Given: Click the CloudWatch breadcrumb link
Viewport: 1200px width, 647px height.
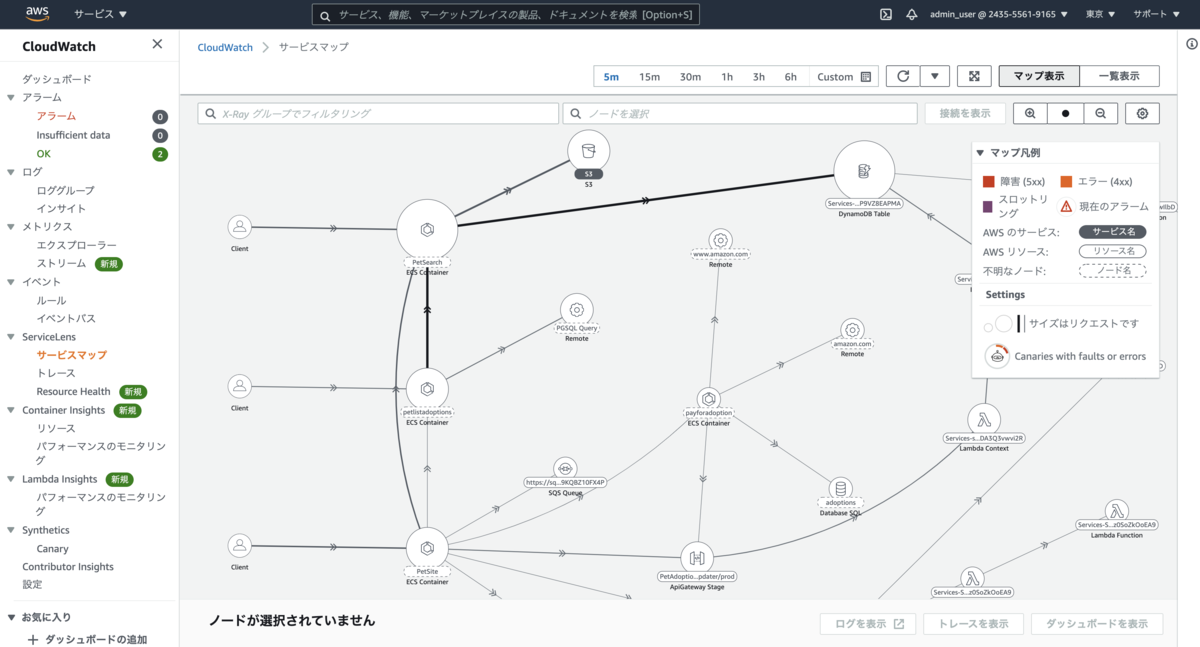Looking at the screenshot, I should pos(225,47).
